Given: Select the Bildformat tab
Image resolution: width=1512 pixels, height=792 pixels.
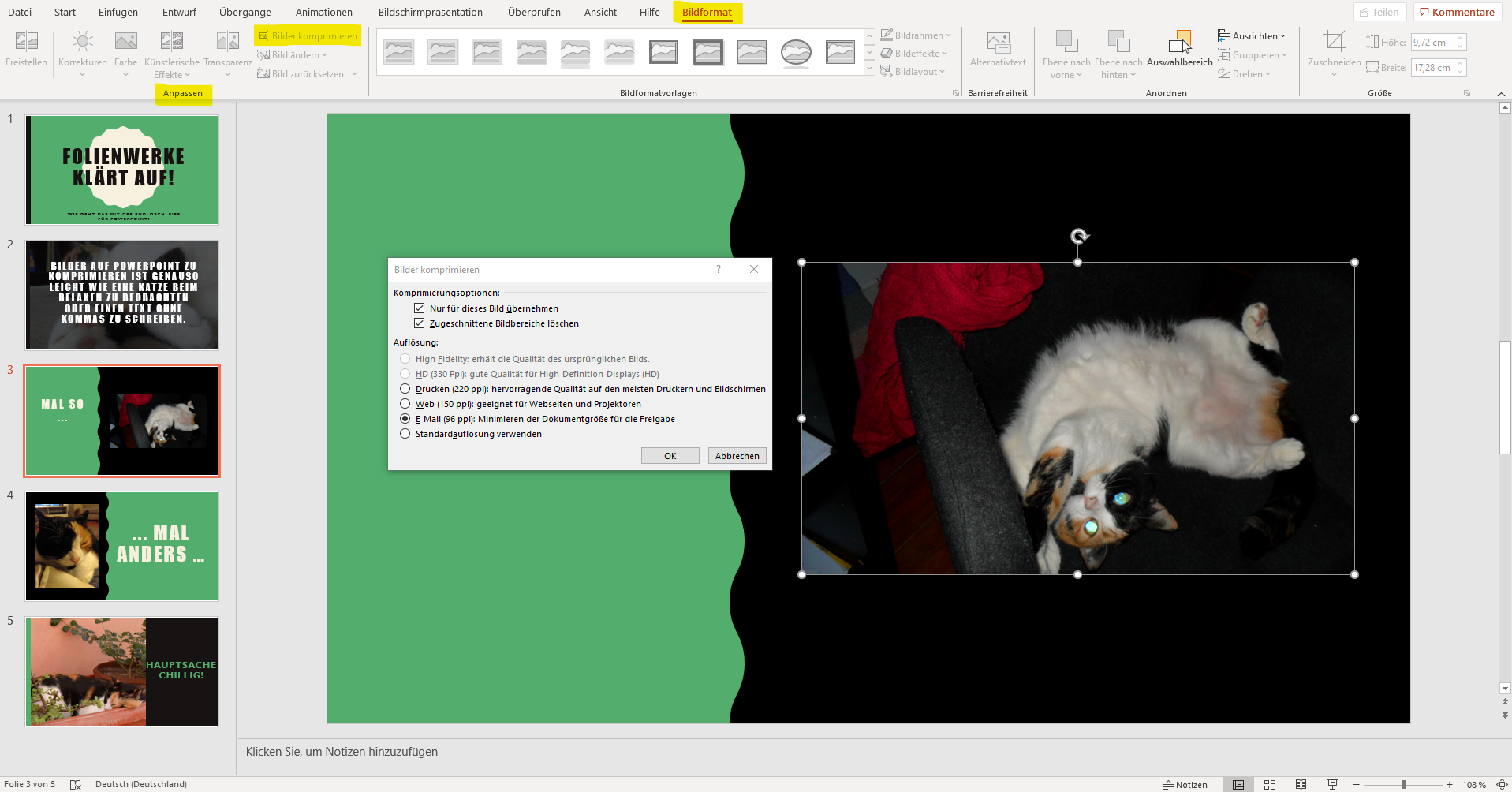Looking at the screenshot, I should pyautogui.click(x=707, y=12).
